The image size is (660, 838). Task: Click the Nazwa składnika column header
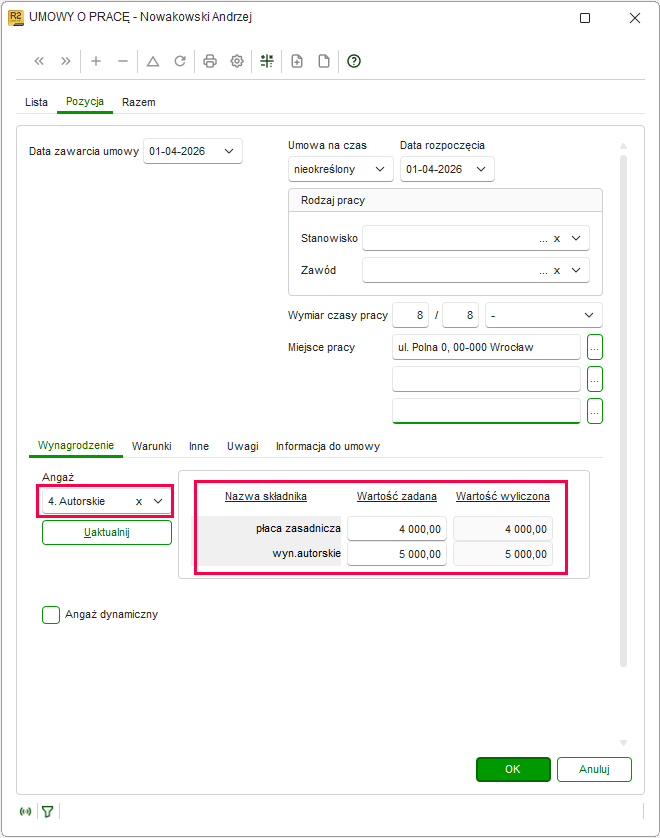pos(266,496)
